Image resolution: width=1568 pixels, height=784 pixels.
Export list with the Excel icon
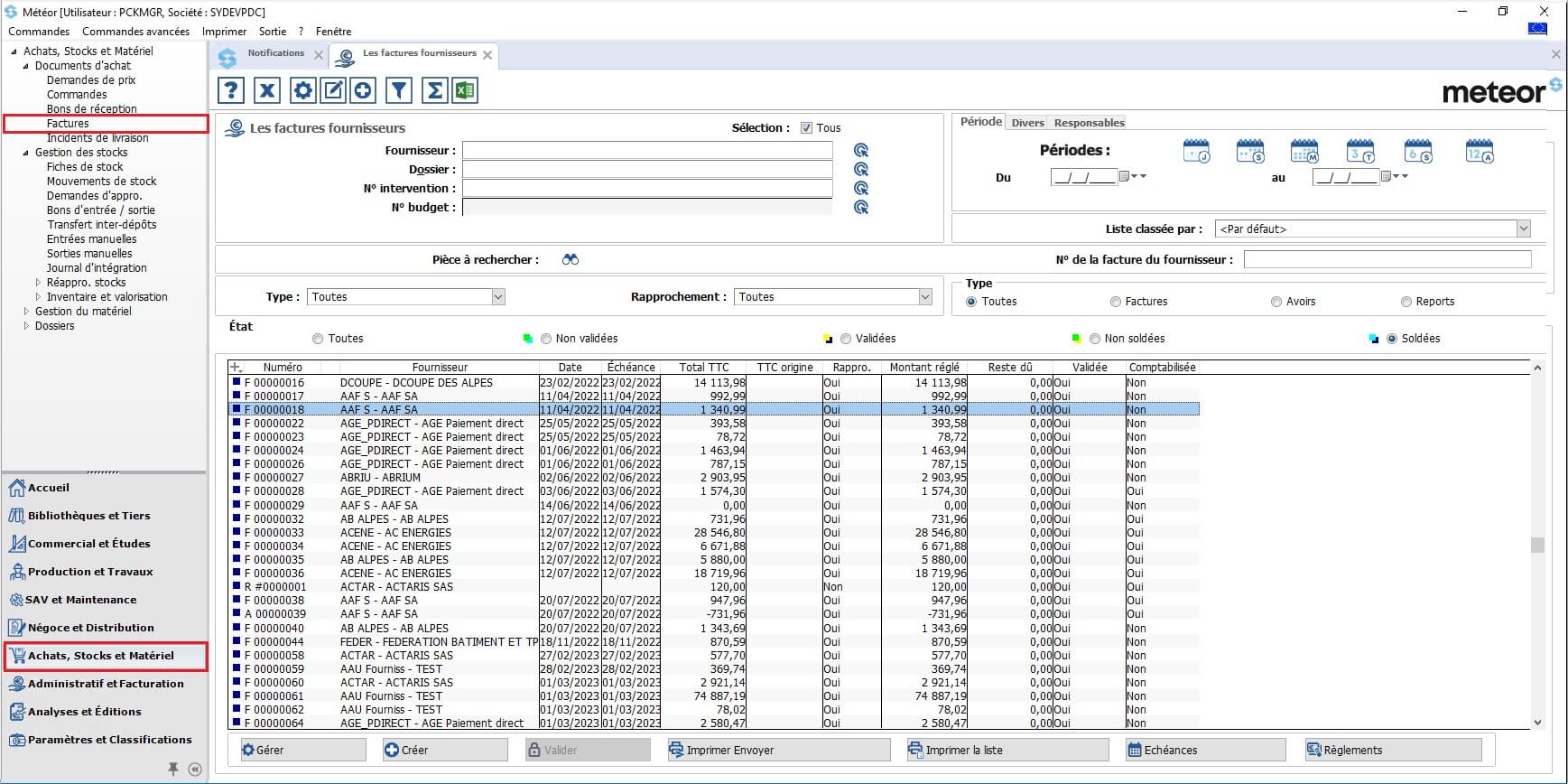[465, 90]
